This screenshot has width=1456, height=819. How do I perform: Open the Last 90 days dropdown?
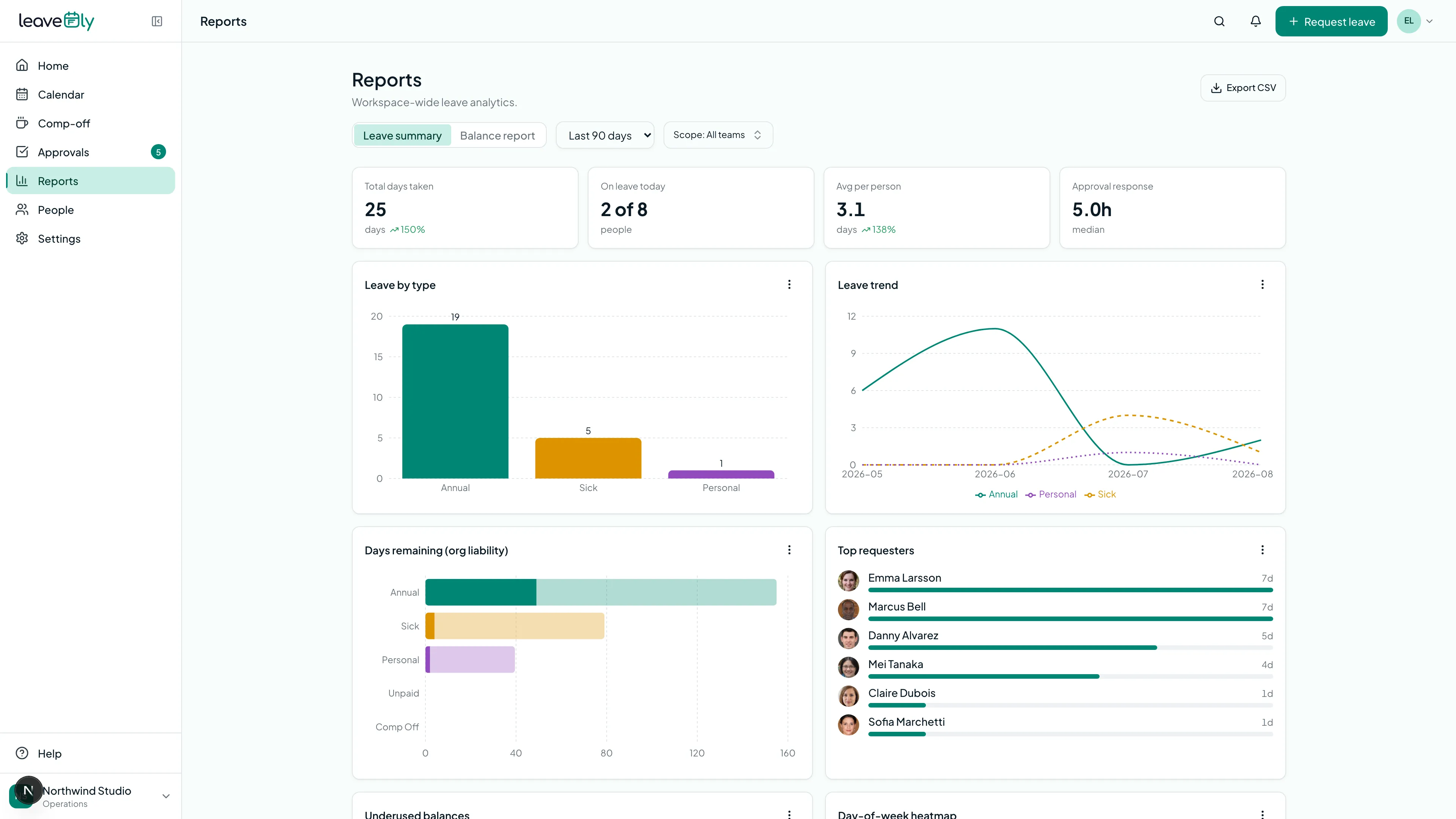[605, 136]
